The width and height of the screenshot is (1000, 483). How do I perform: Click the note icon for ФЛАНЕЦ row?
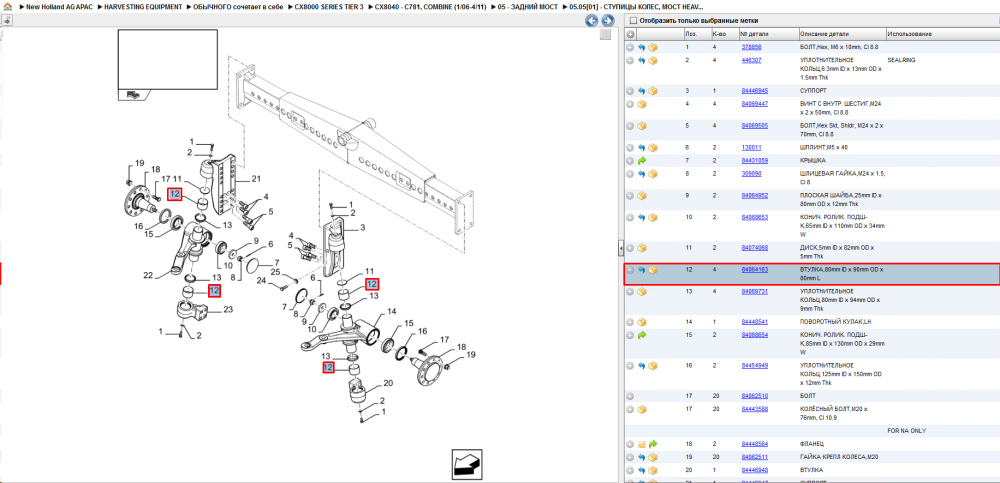[x=642, y=443]
